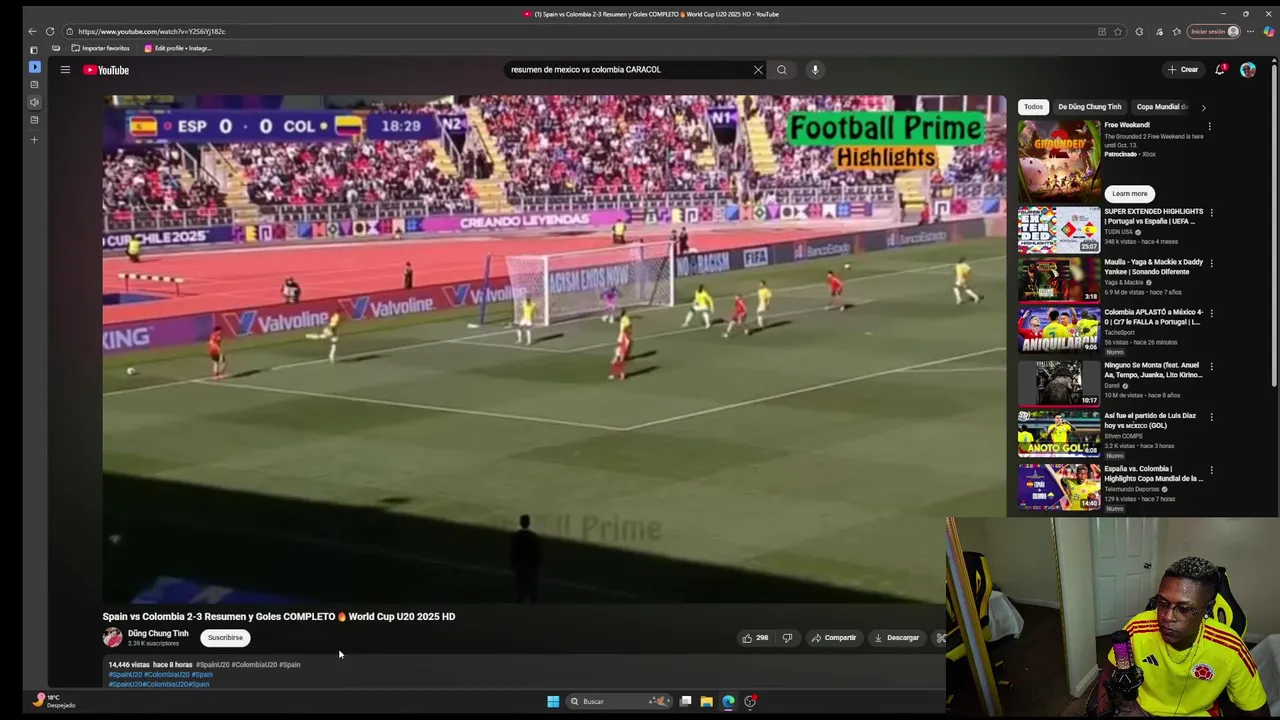
Task: Select the Copa Mundial filter chip
Action: coord(1160,107)
